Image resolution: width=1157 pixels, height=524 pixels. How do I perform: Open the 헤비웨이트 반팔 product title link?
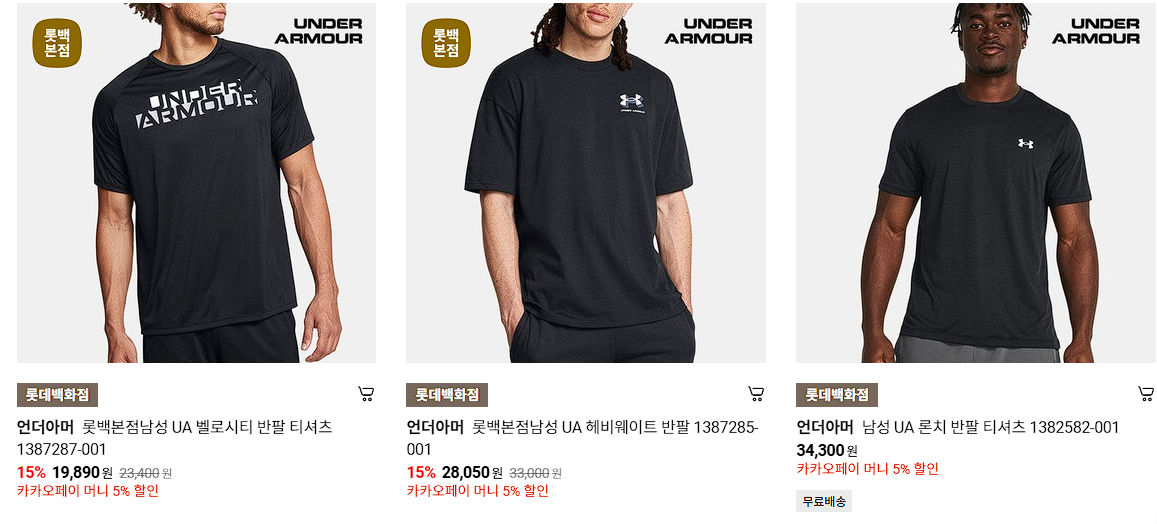pyautogui.click(x=583, y=438)
